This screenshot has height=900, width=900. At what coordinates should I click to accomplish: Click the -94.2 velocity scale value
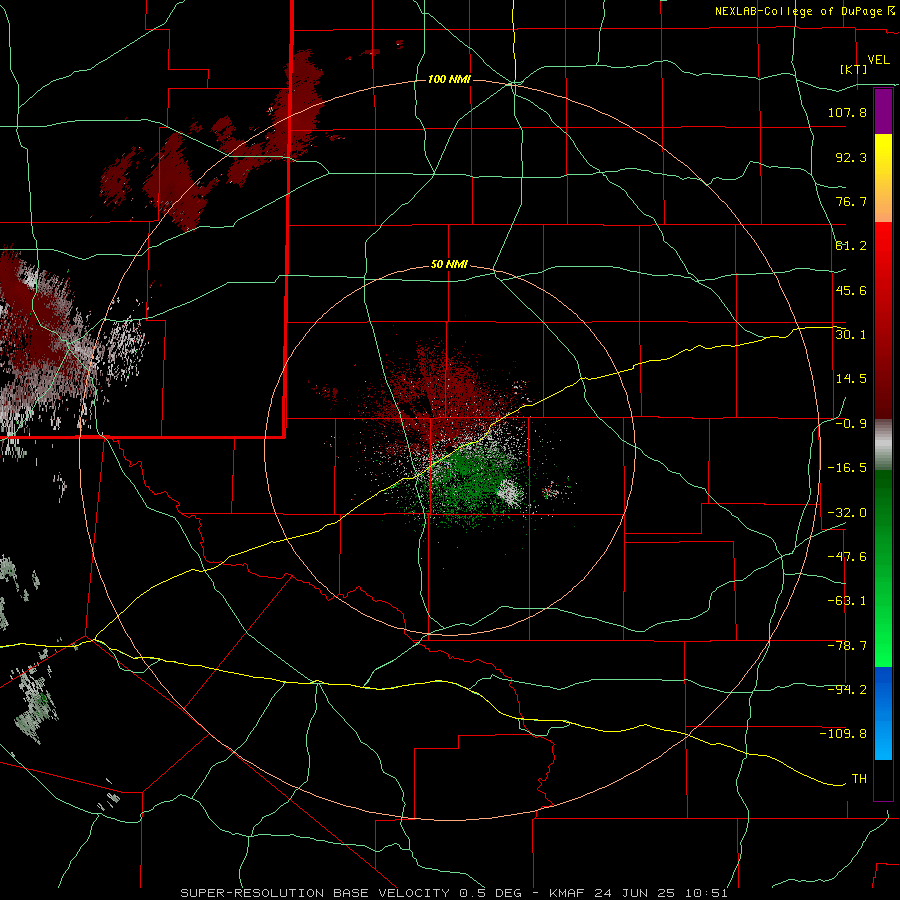(847, 689)
